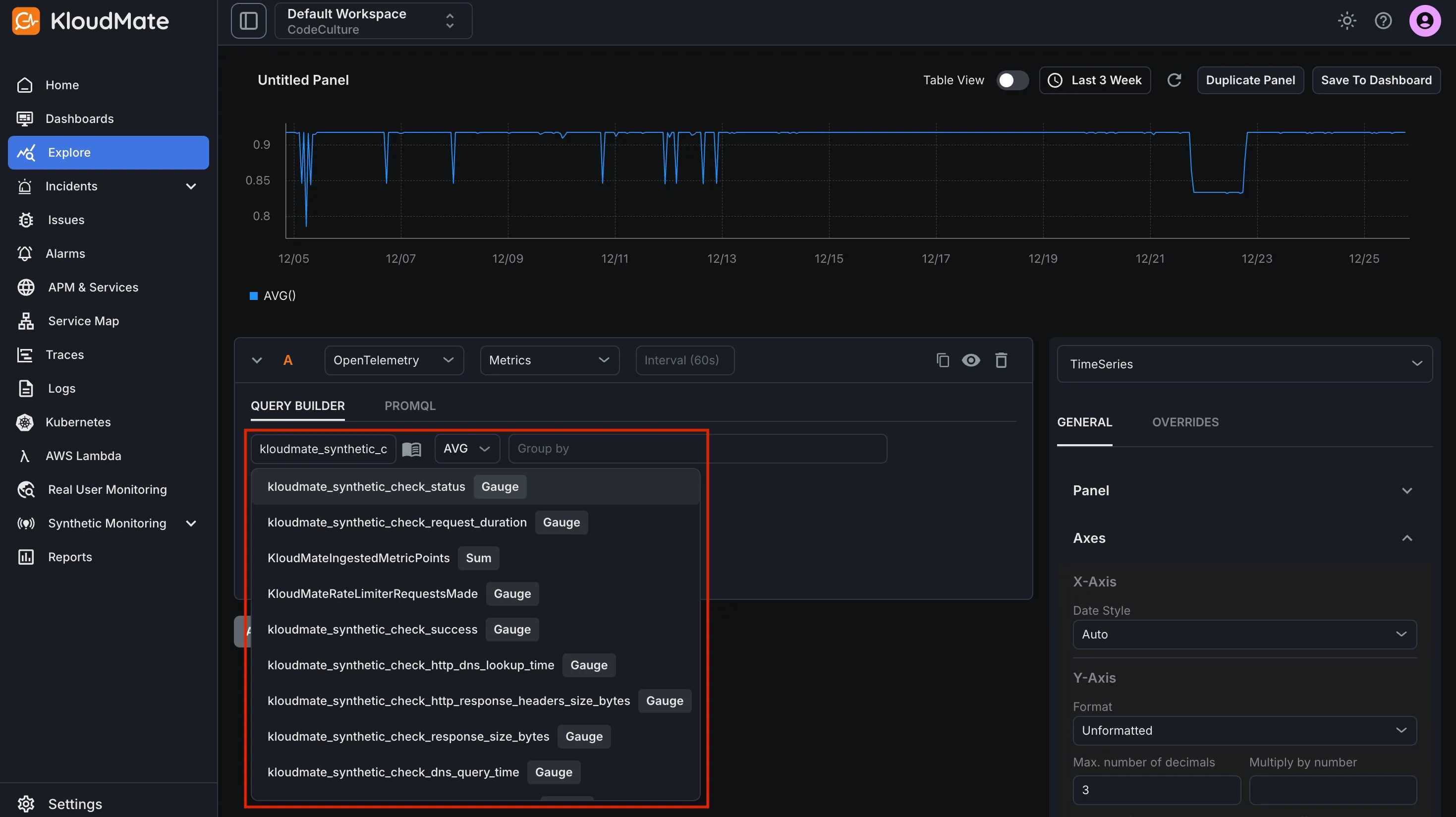Screen dimensions: 1456x817
Task: Open the Last 3 Week time range
Action: click(1095, 80)
